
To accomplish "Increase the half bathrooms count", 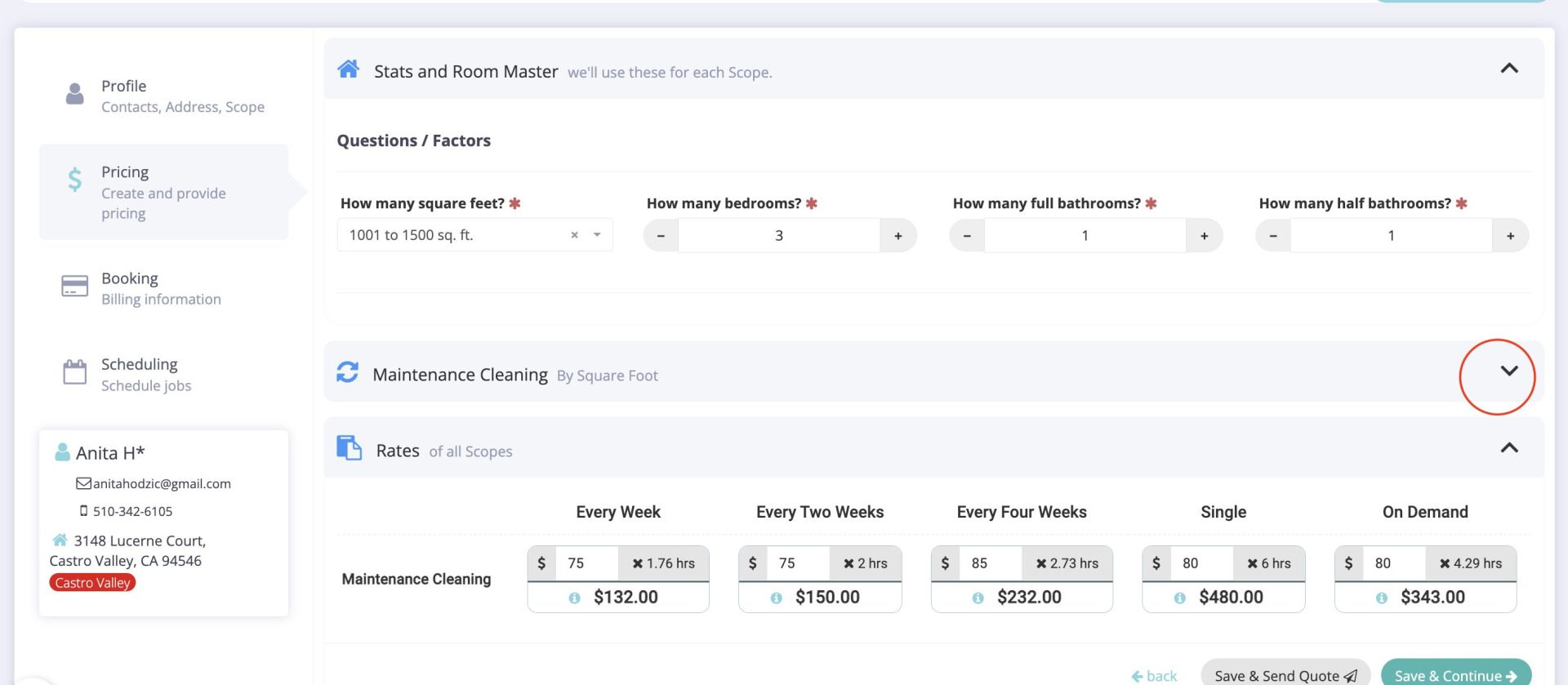I will point(1510,236).
